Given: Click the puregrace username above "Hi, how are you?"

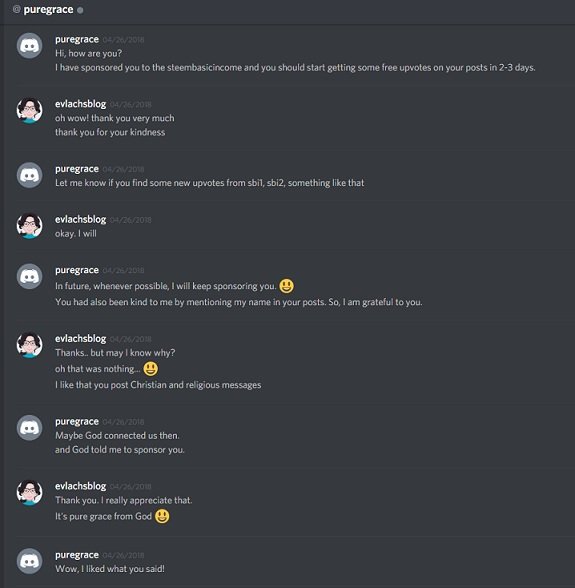Looking at the screenshot, I should 77,39.
